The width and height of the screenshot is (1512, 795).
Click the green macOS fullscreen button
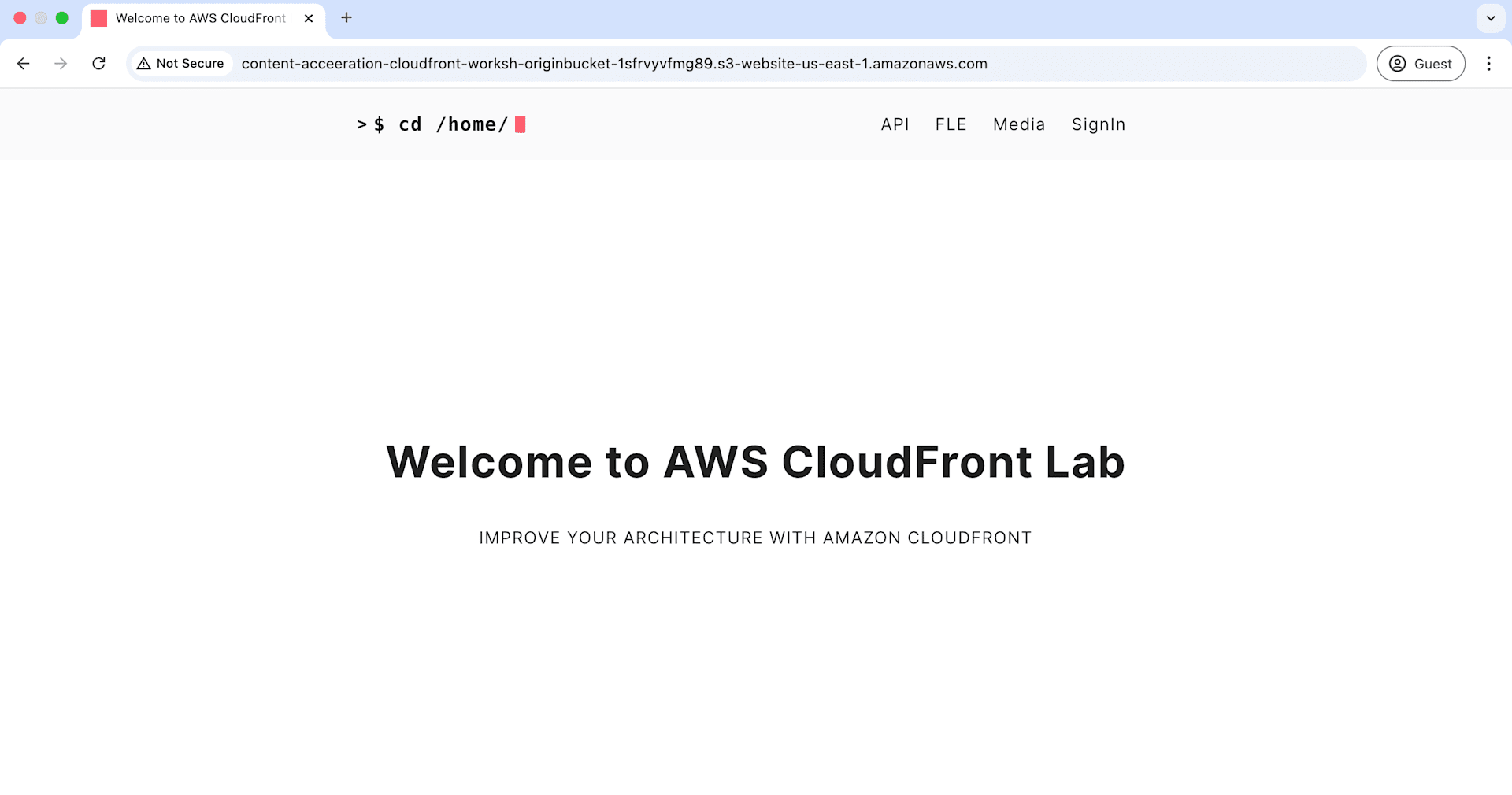coord(62,18)
